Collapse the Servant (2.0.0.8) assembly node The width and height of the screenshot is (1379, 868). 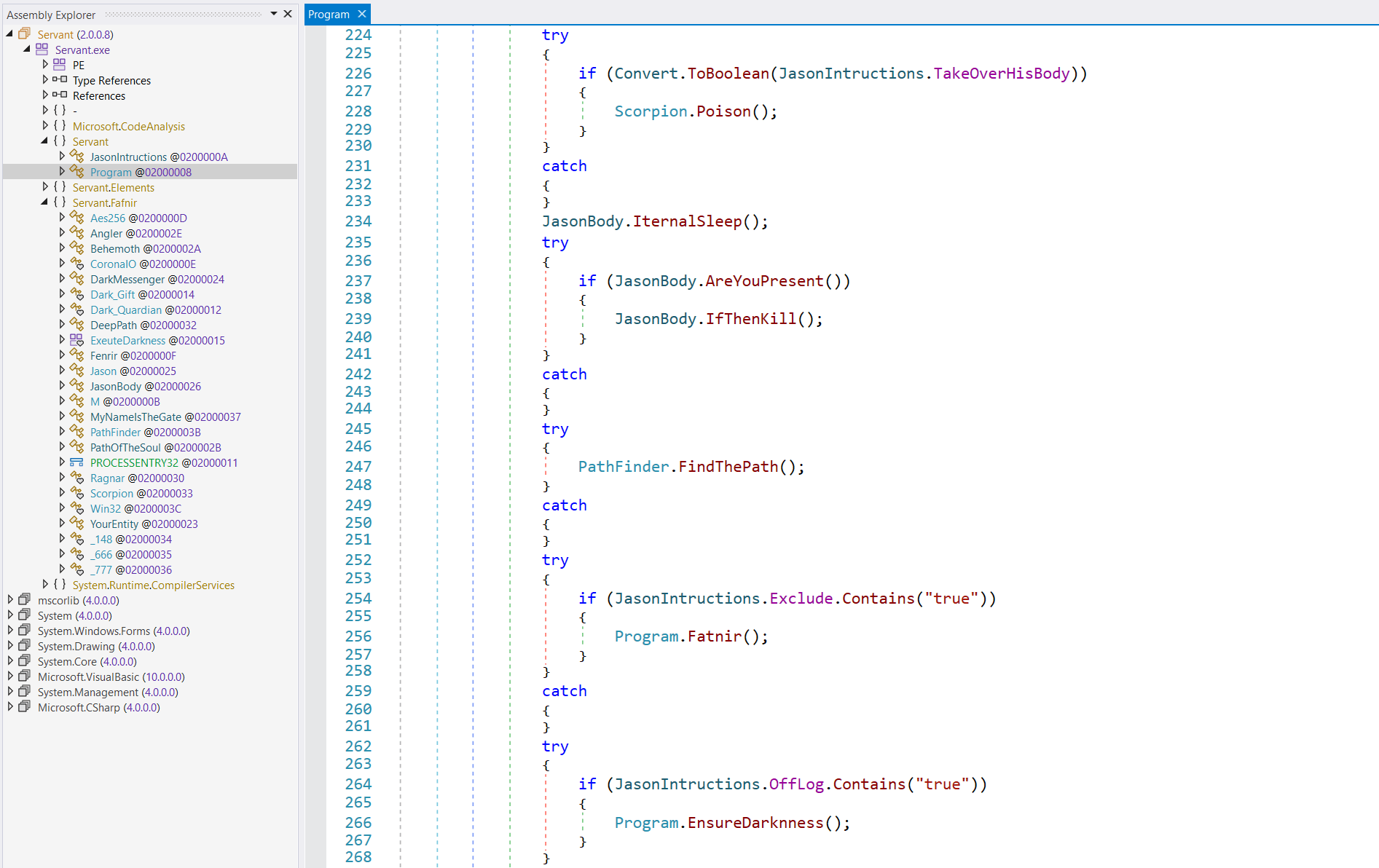click(x=9, y=33)
